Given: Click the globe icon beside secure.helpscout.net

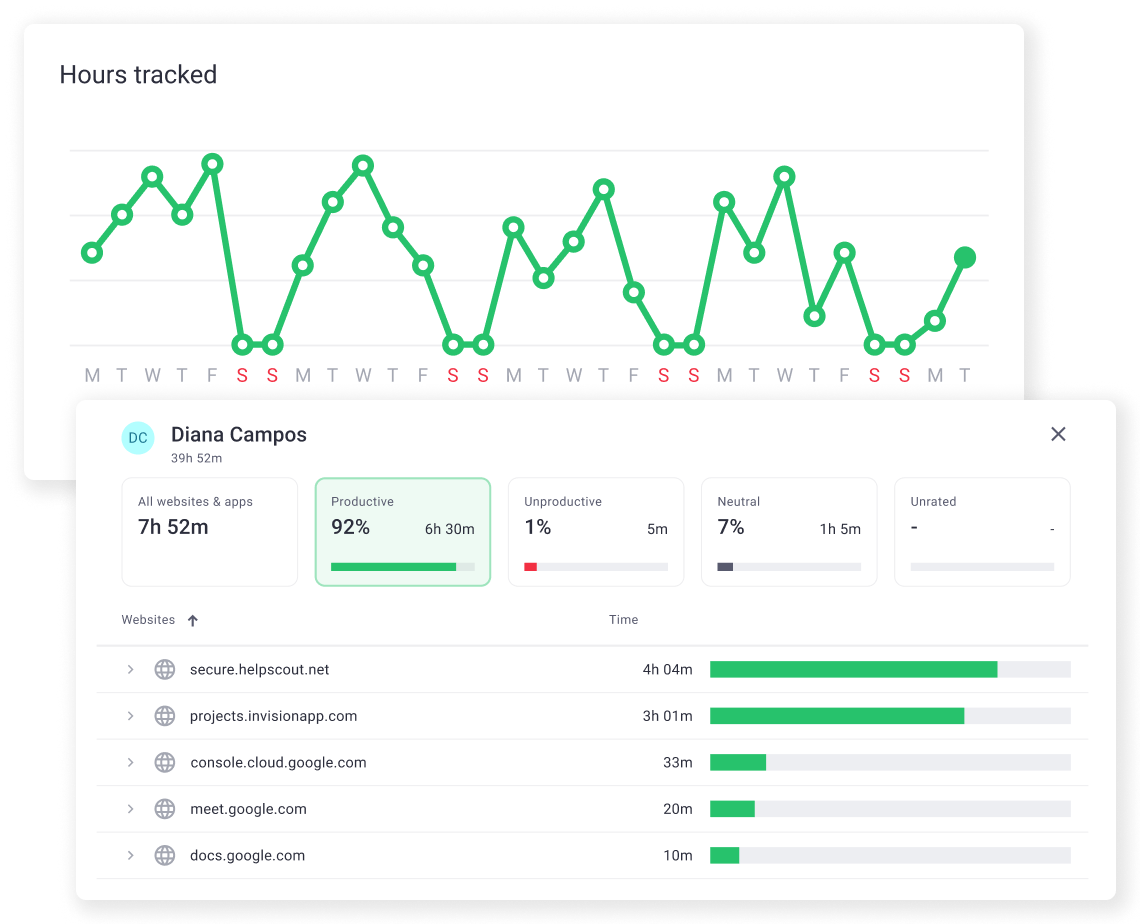Looking at the screenshot, I should point(165,669).
